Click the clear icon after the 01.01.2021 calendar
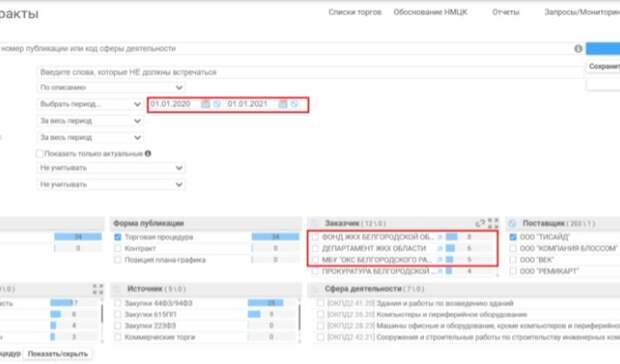620x364 pixels. point(294,104)
